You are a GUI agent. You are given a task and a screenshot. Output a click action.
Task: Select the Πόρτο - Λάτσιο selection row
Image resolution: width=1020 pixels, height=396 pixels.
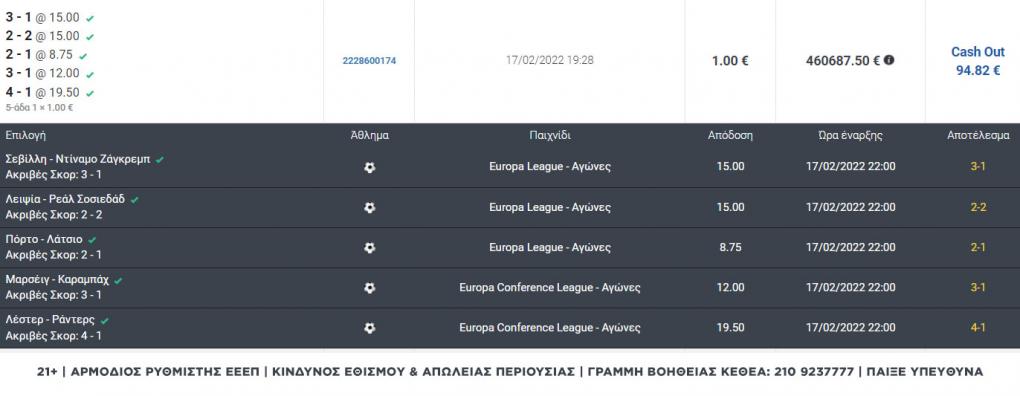[x=510, y=248]
